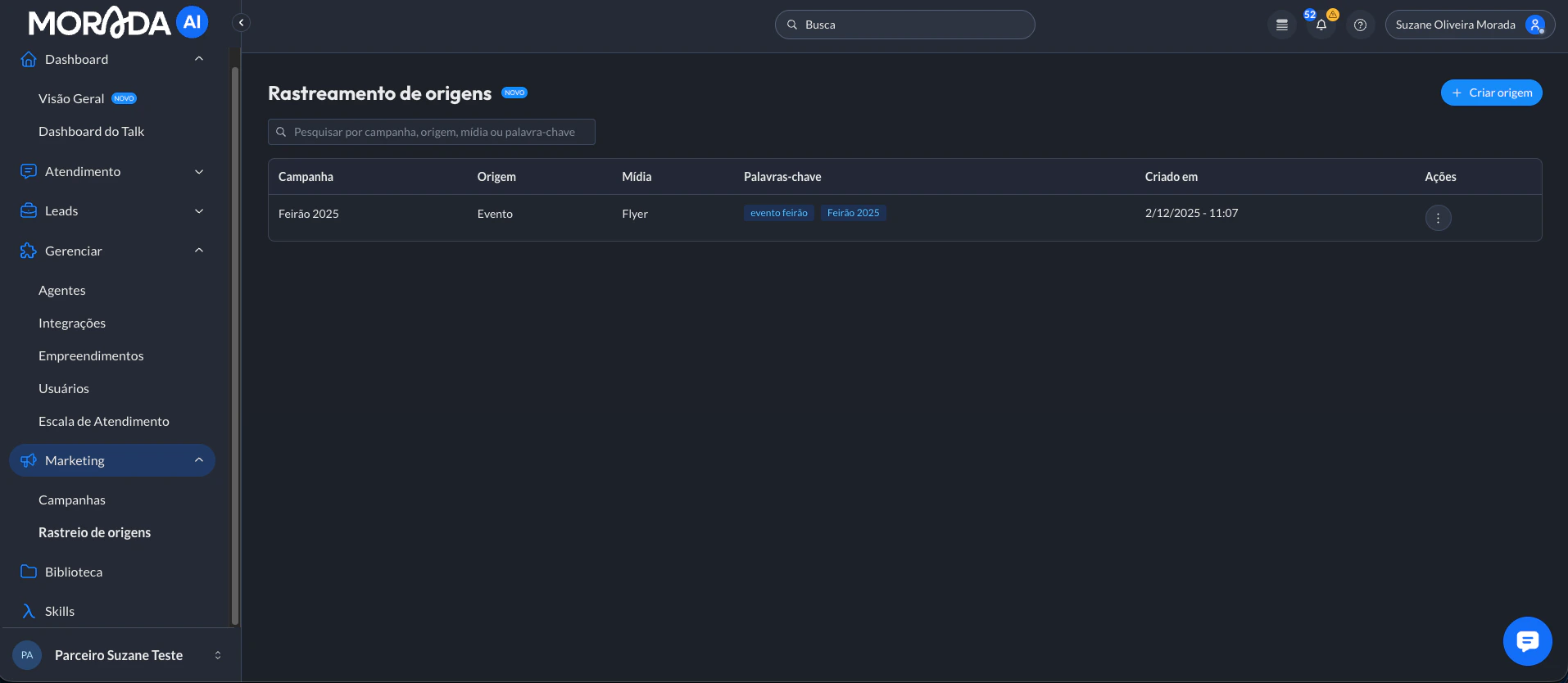Open actions menu for Feirão 2025 row
This screenshot has width=1568, height=683.
click(x=1438, y=218)
